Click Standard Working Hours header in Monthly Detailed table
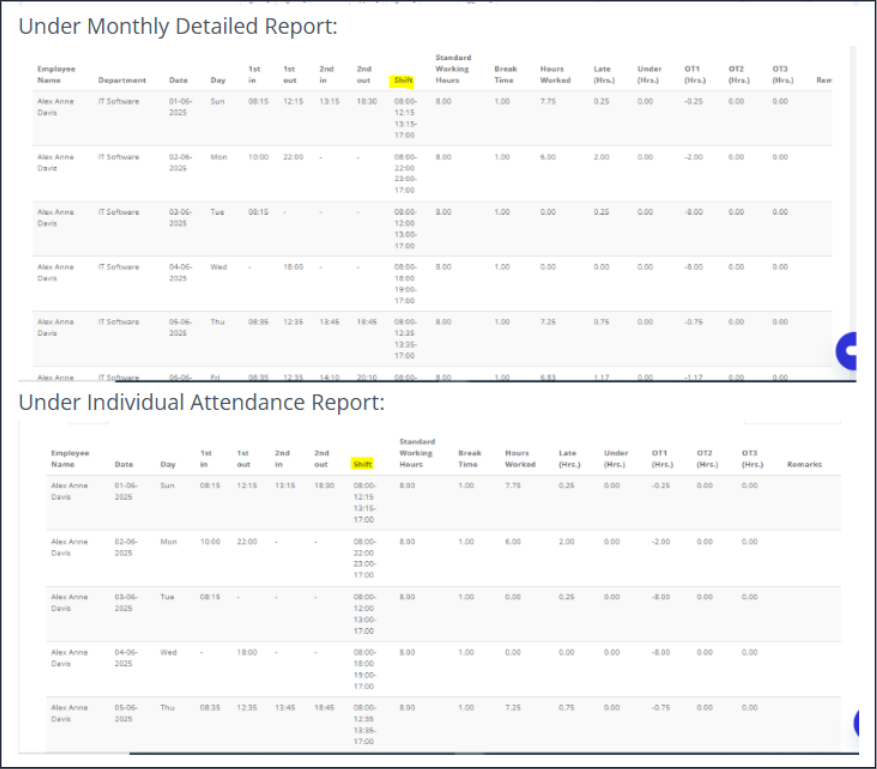 [452, 69]
